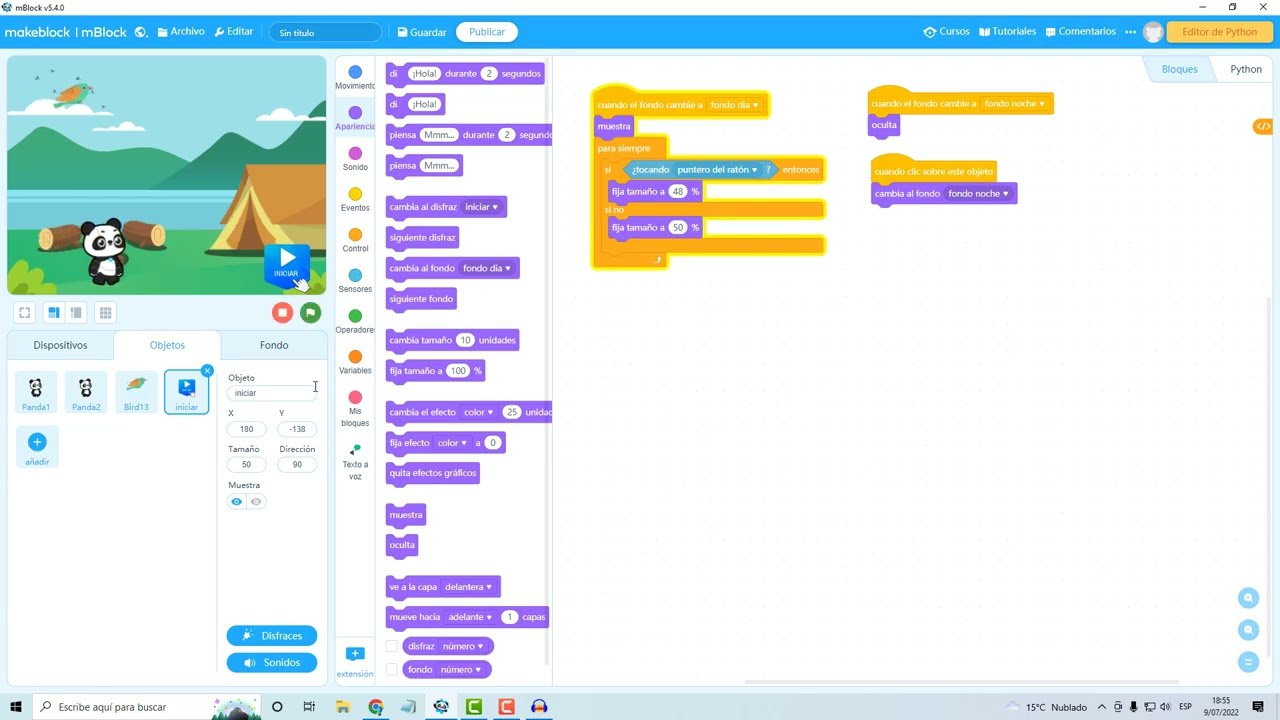Toggle the stage grid view icon
Screen dimensions: 1280x720
[x=105, y=313]
